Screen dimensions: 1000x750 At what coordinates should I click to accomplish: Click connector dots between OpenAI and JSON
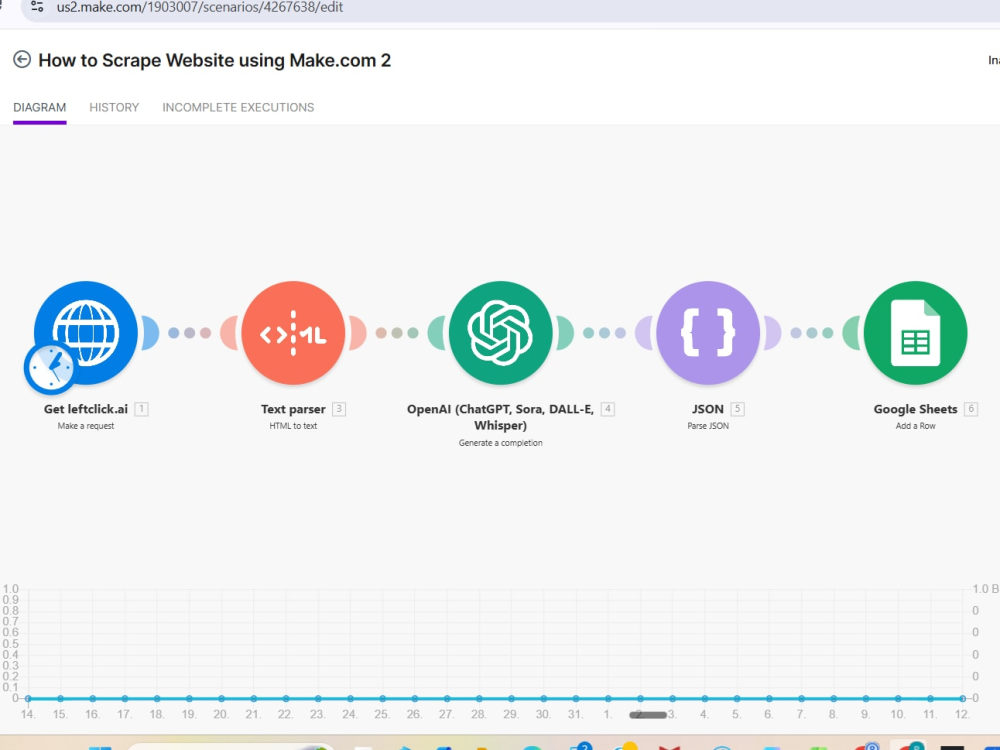point(604,332)
